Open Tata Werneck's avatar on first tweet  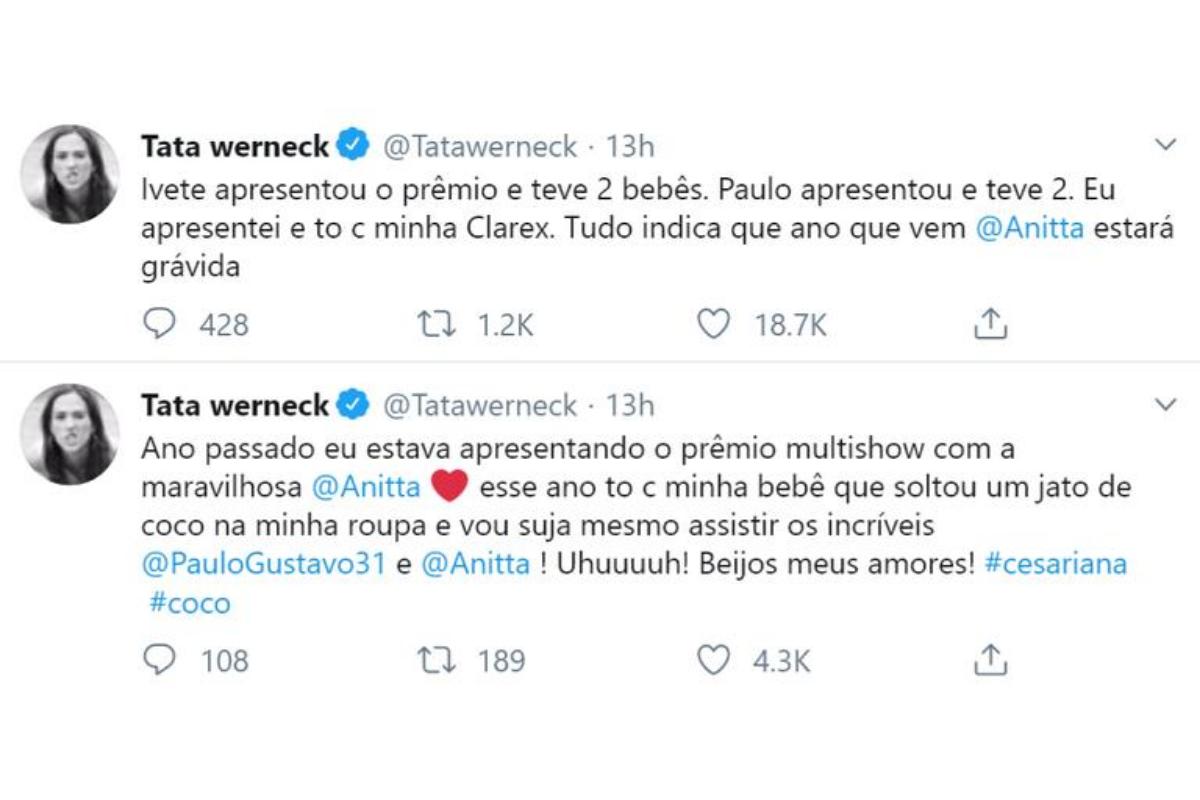point(70,174)
